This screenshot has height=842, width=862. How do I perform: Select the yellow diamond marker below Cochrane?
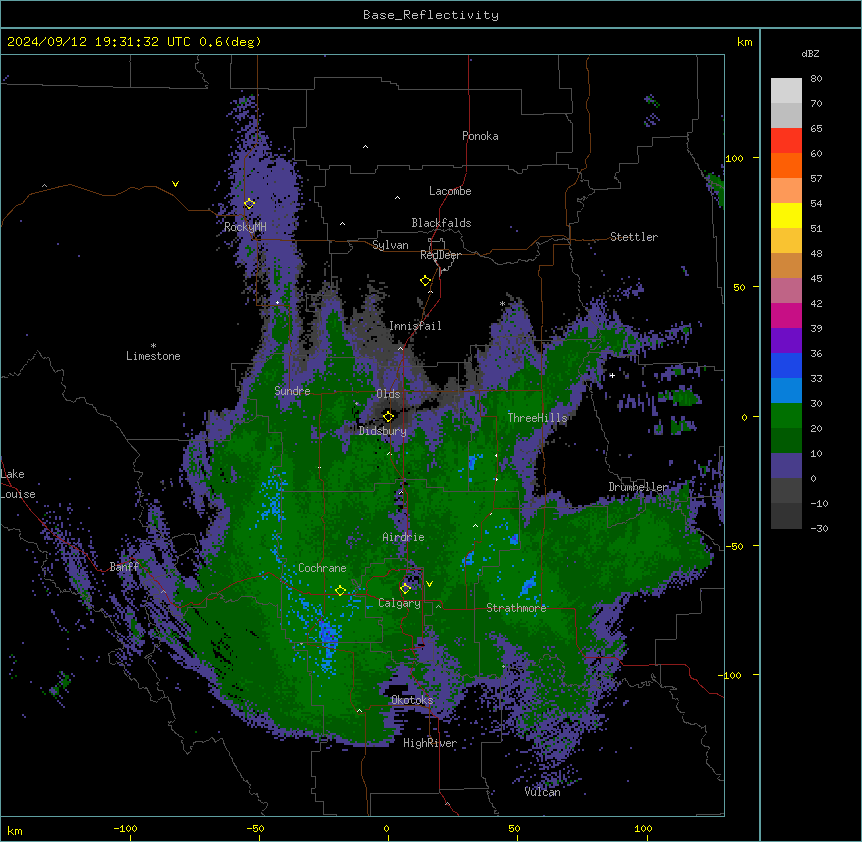[x=340, y=591]
